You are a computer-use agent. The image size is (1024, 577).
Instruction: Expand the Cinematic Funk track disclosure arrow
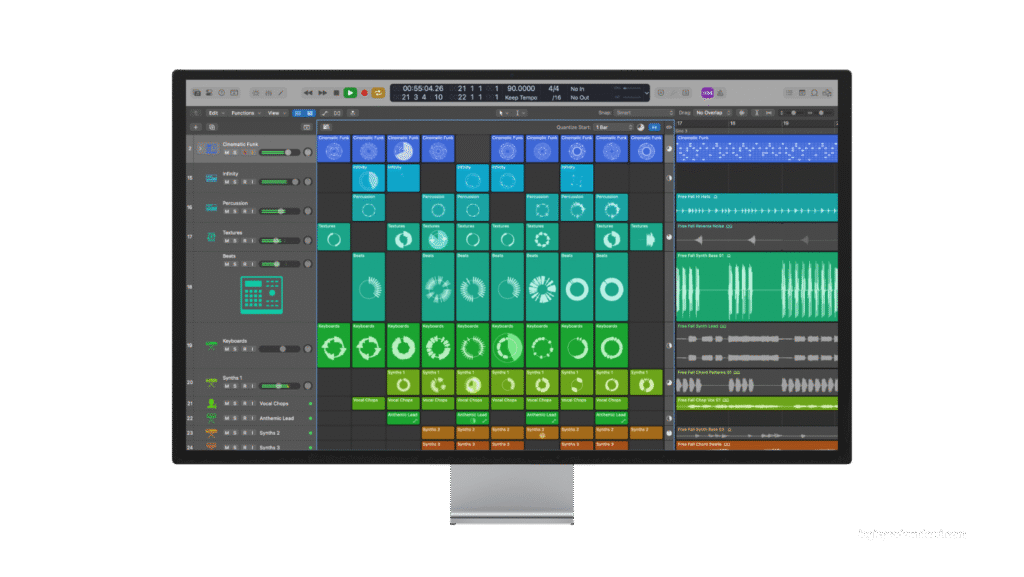tap(200, 148)
